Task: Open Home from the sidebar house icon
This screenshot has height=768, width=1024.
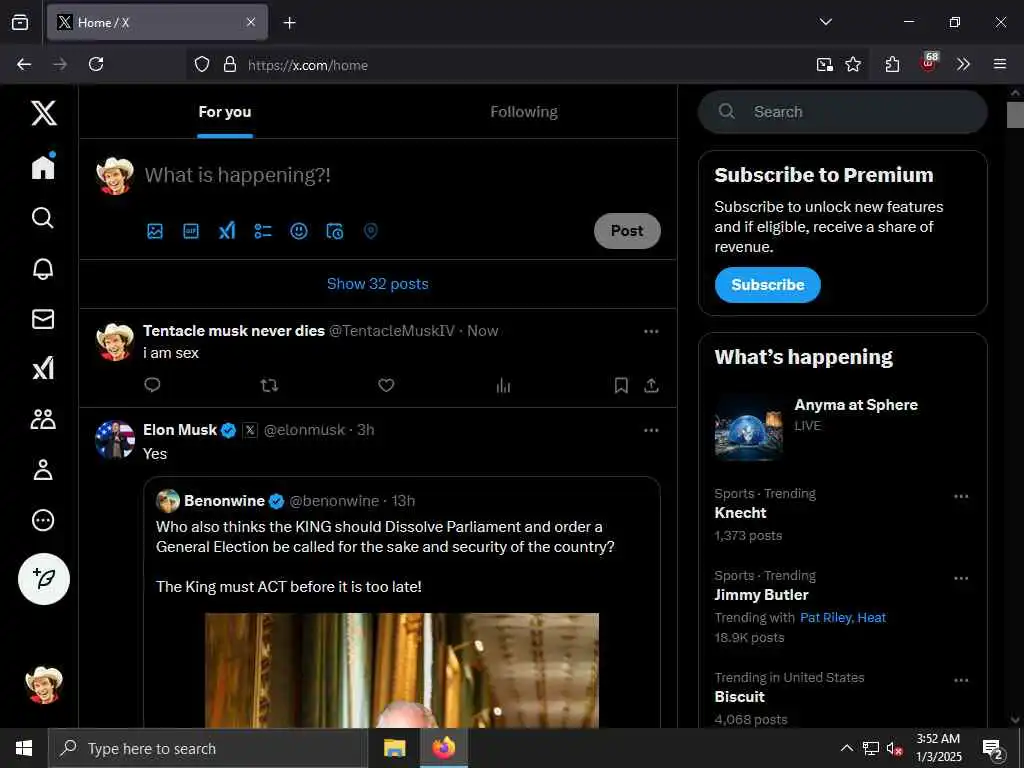Action: [x=43, y=166]
